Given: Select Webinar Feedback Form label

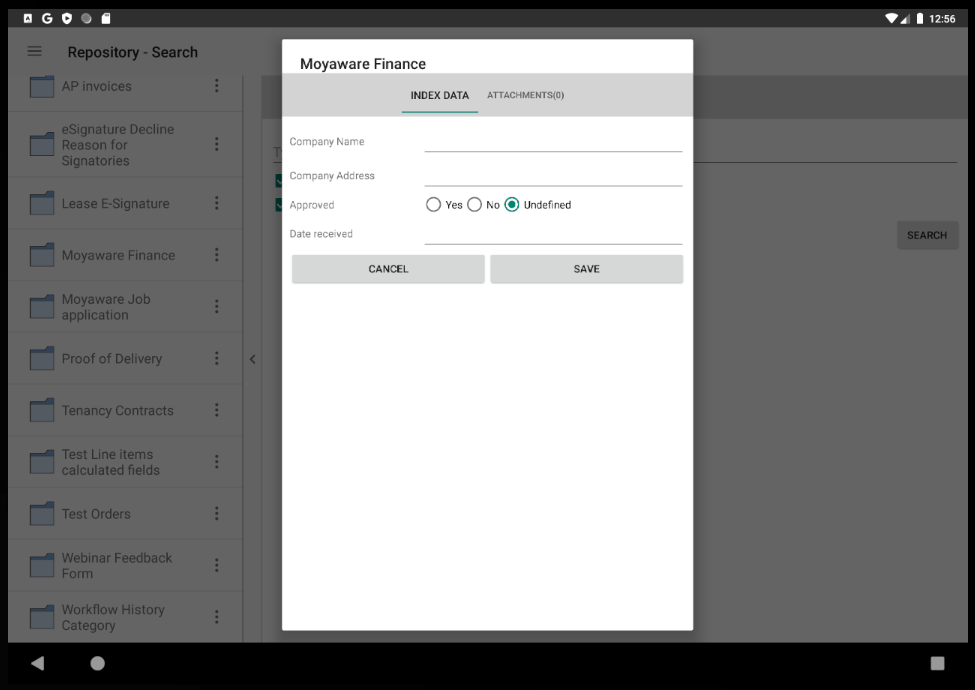Looking at the screenshot, I should [117, 566].
